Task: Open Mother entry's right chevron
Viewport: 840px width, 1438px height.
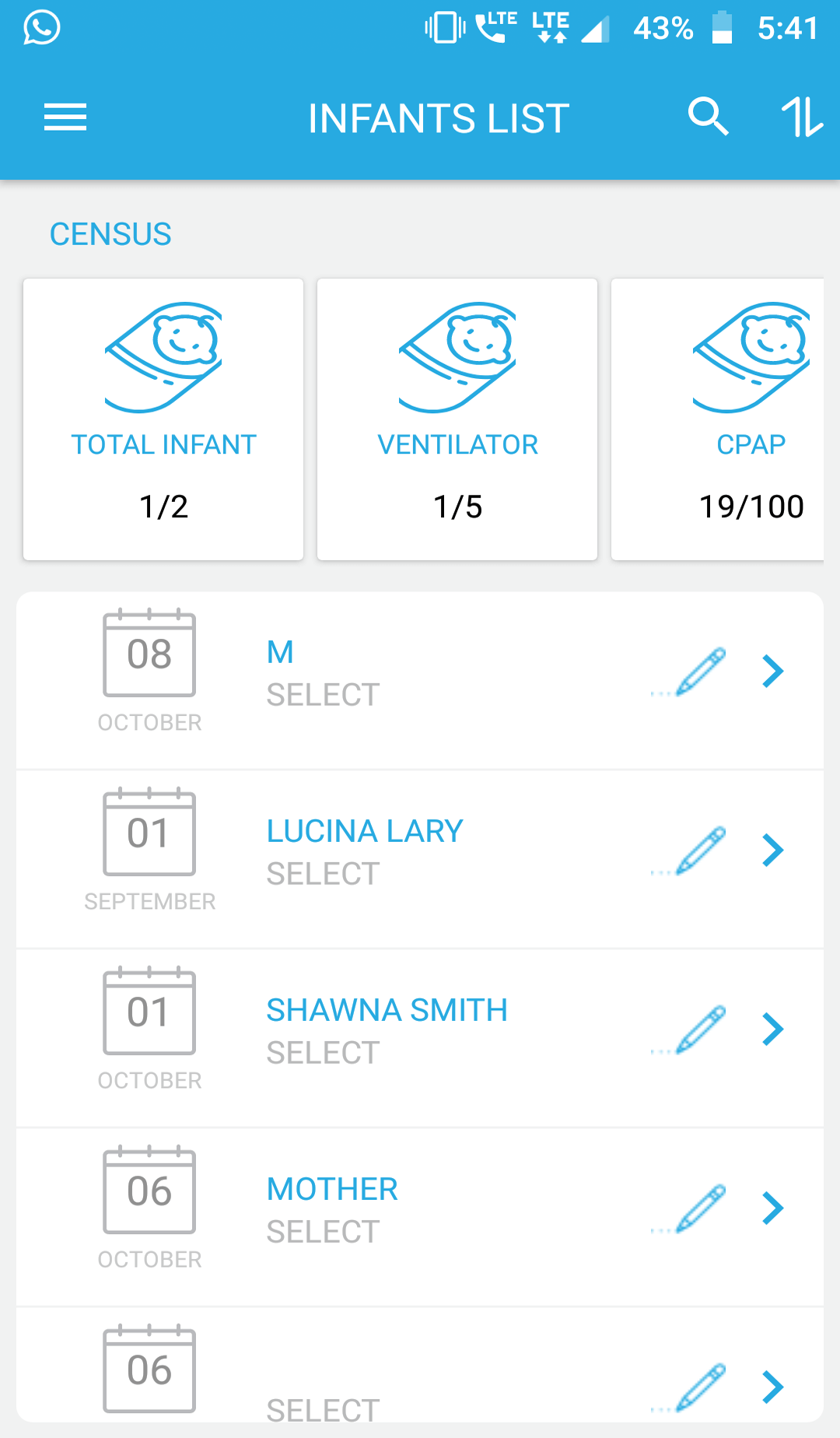Action: pos(772,1208)
